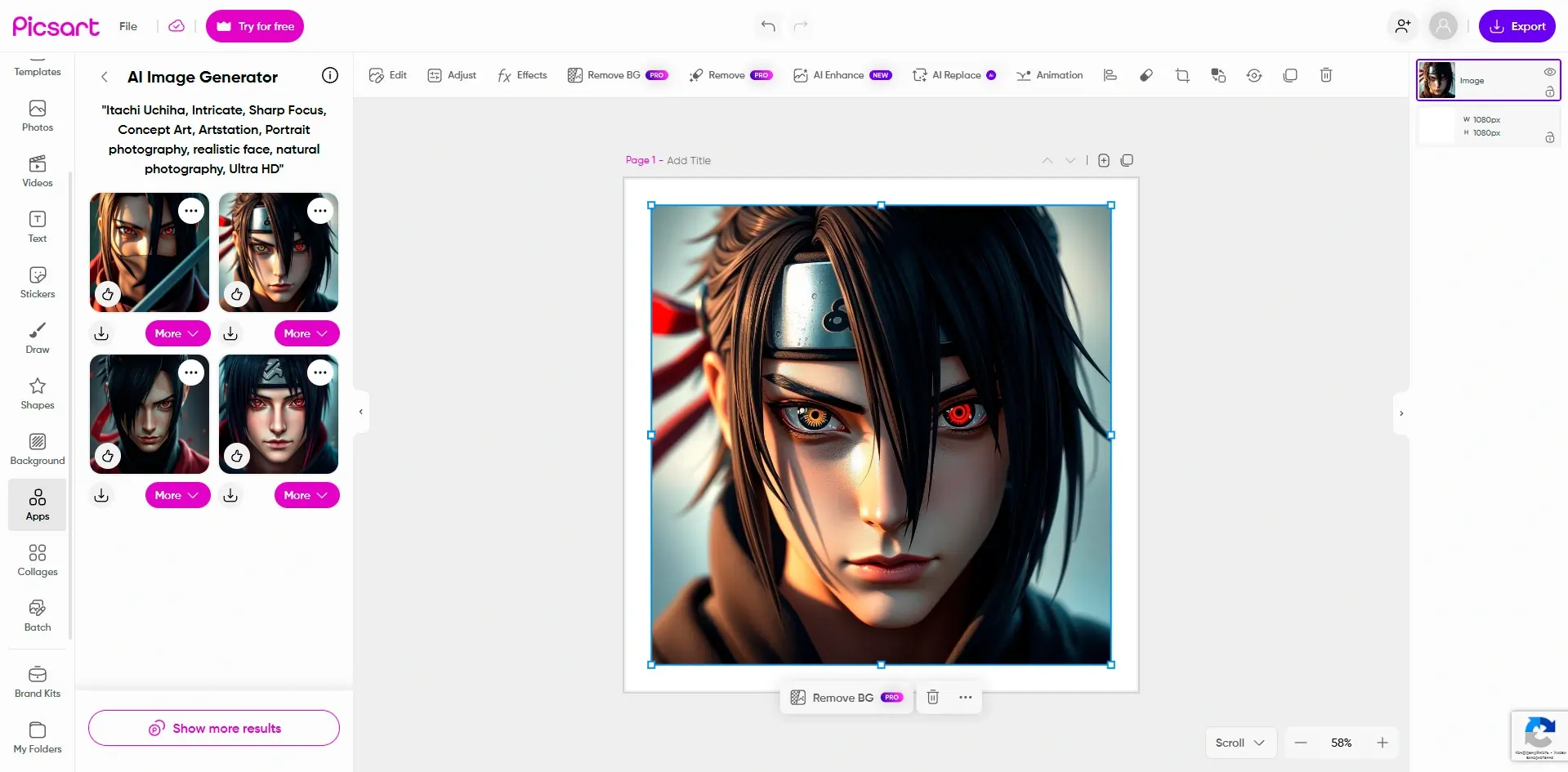Click Show more results

214,728
